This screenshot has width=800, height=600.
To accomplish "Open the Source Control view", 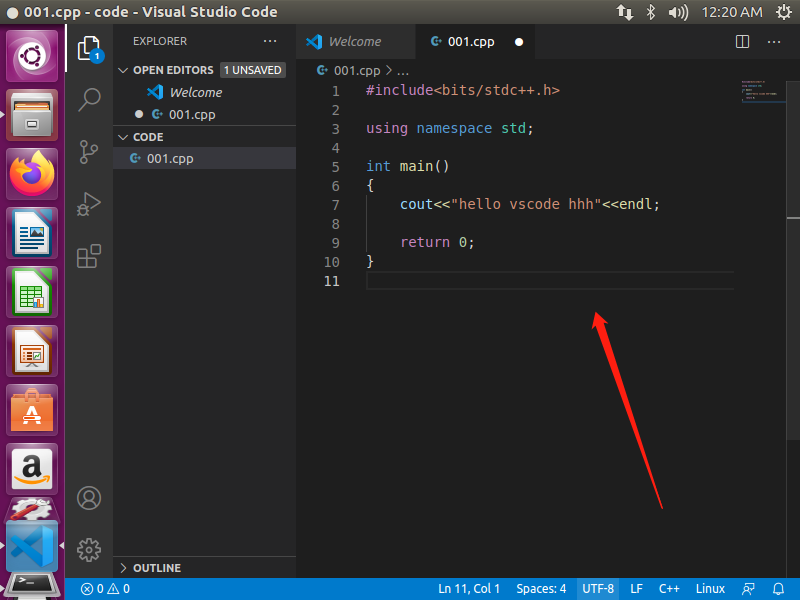I will click(89, 152).
